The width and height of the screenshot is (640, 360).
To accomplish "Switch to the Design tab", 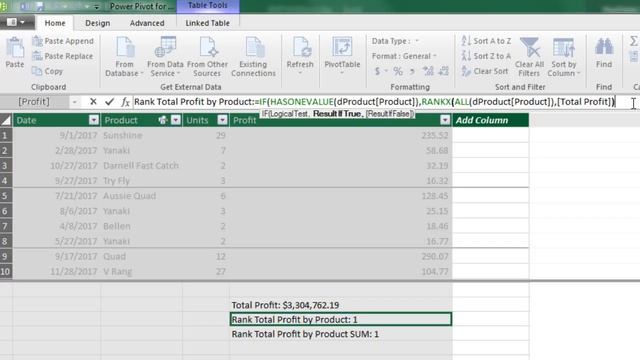I will click(98, 23).
